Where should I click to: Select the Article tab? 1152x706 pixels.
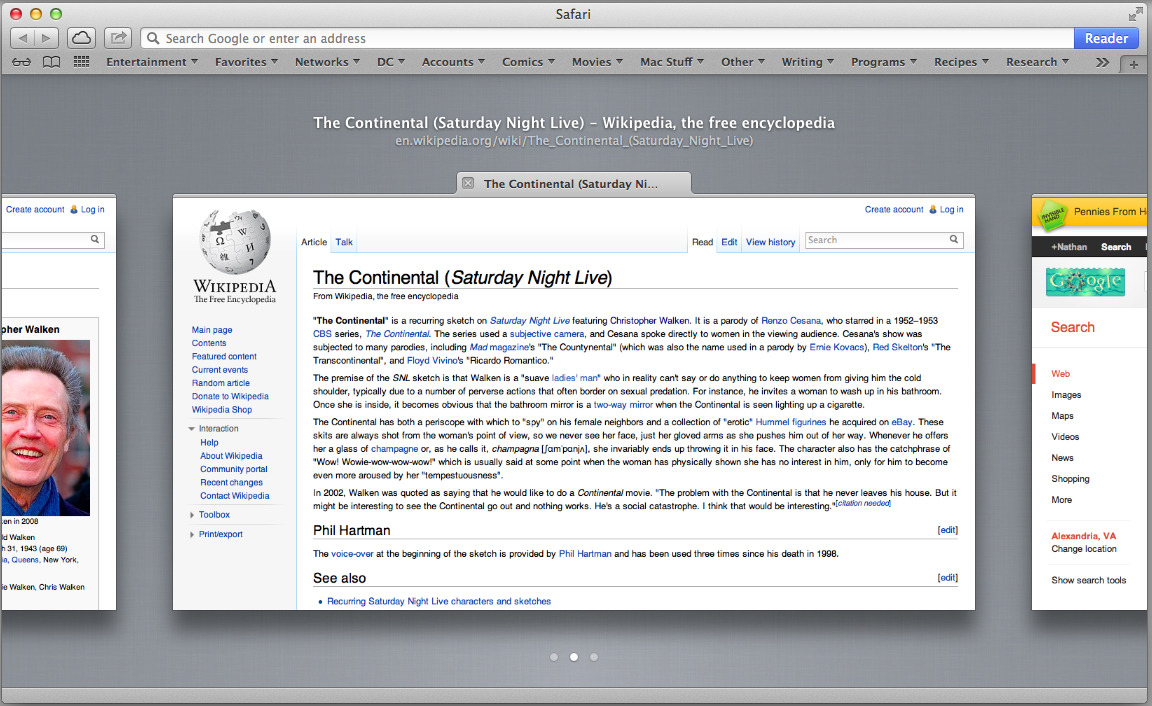click(x=314, y=242)
